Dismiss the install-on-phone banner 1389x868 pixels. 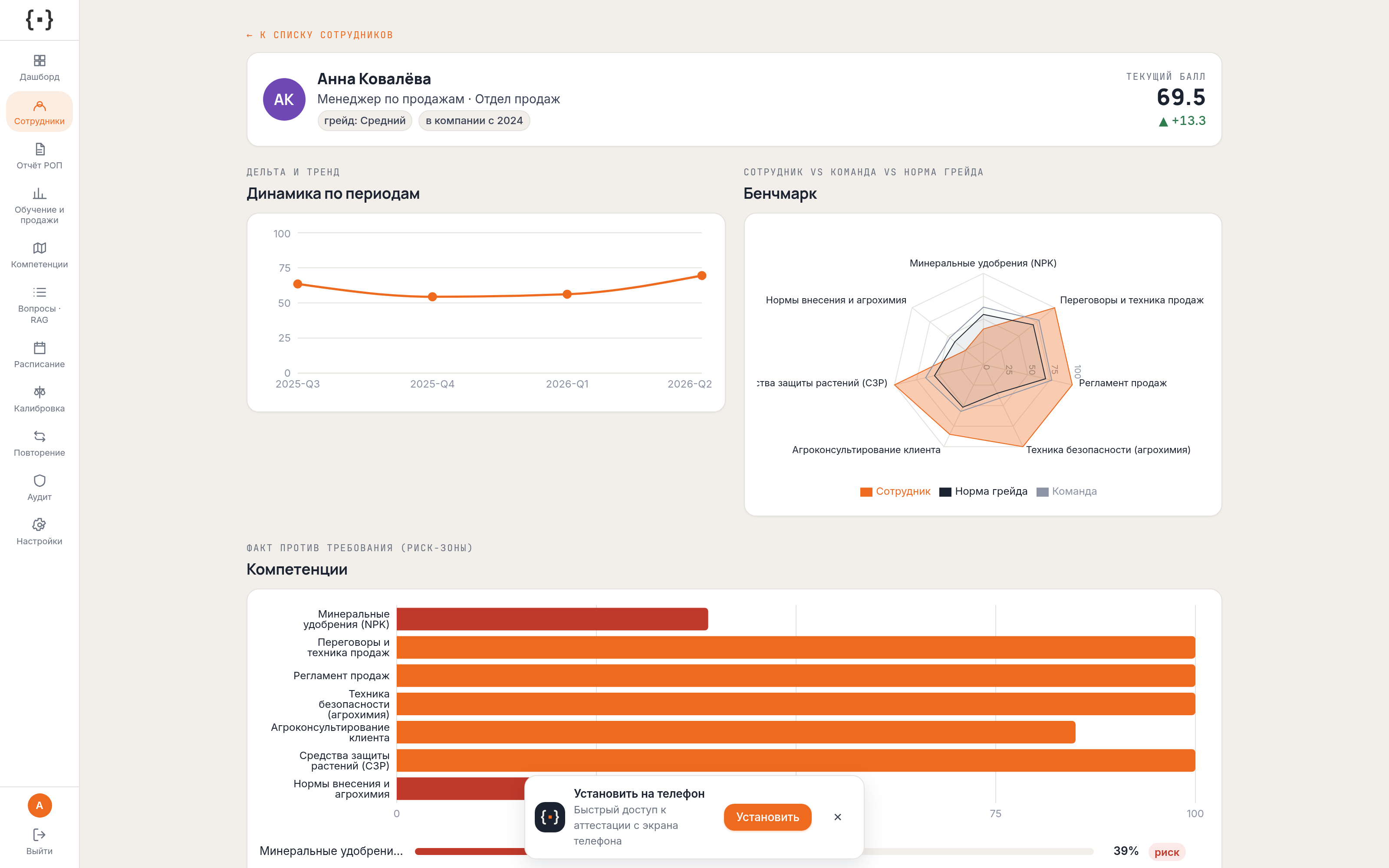[837, 817]
